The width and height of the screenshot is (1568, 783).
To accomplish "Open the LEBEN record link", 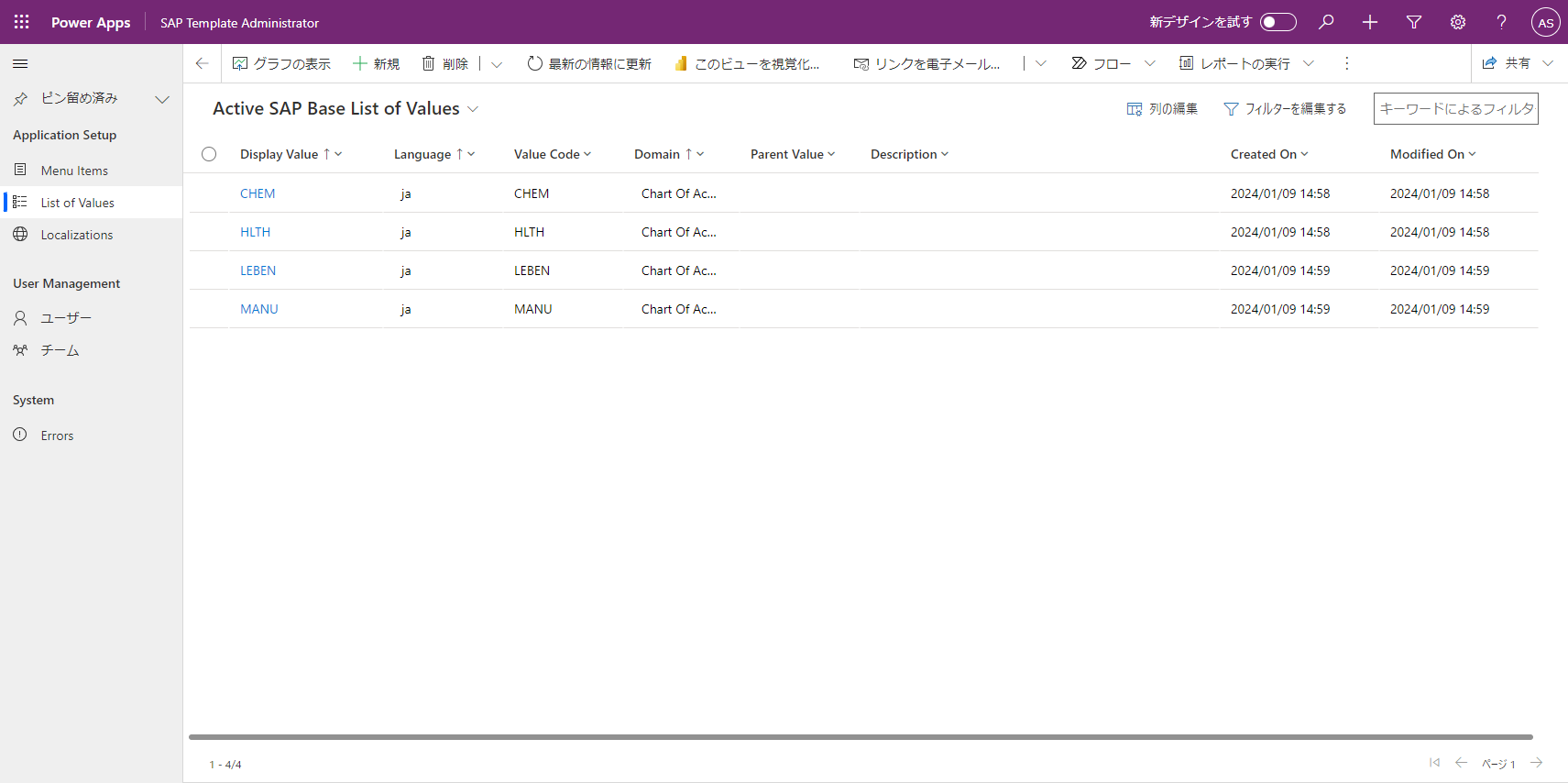I will tap(258, 270).
